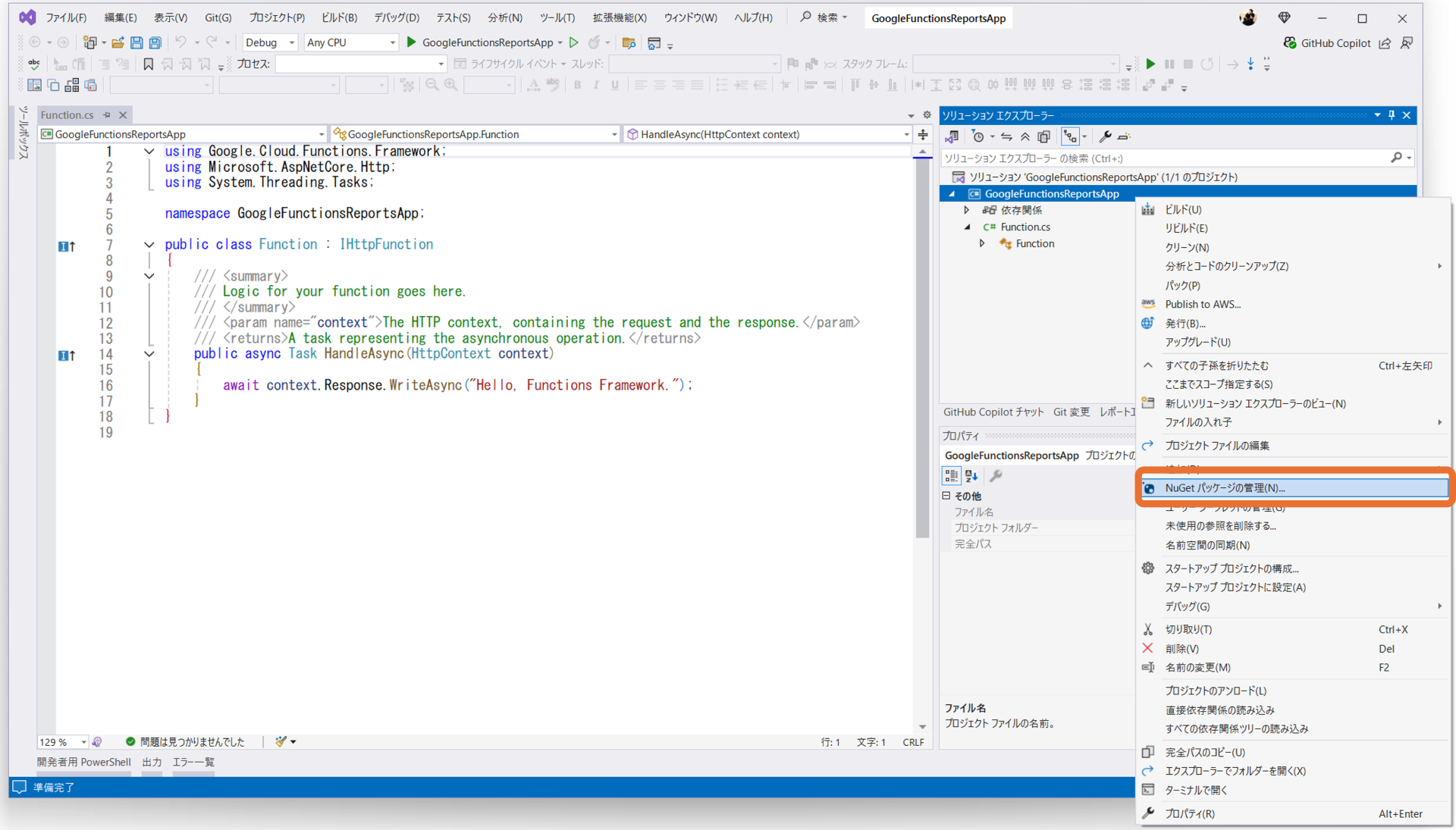This screenshot has height=830, width=1456.
Task: Click the Save icon in the toolbar
Action: pos(136,43)
